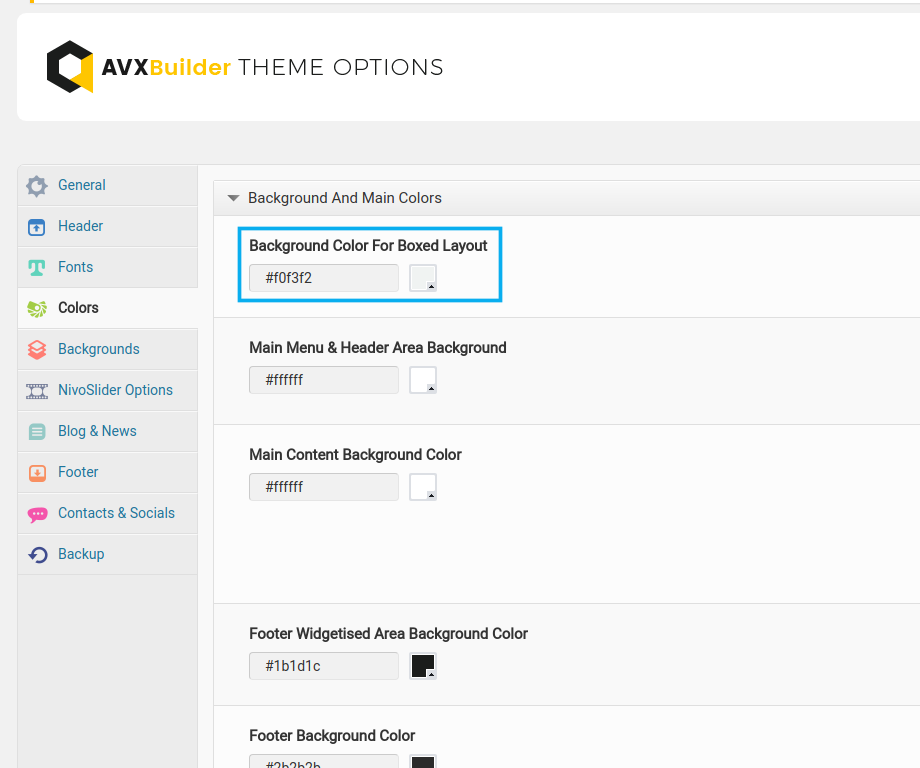Image resolution: width=920 pixels, height=768 pixels.
Task: Click the #f0f3f2 hex color field
Action: (x=323, y=278)
